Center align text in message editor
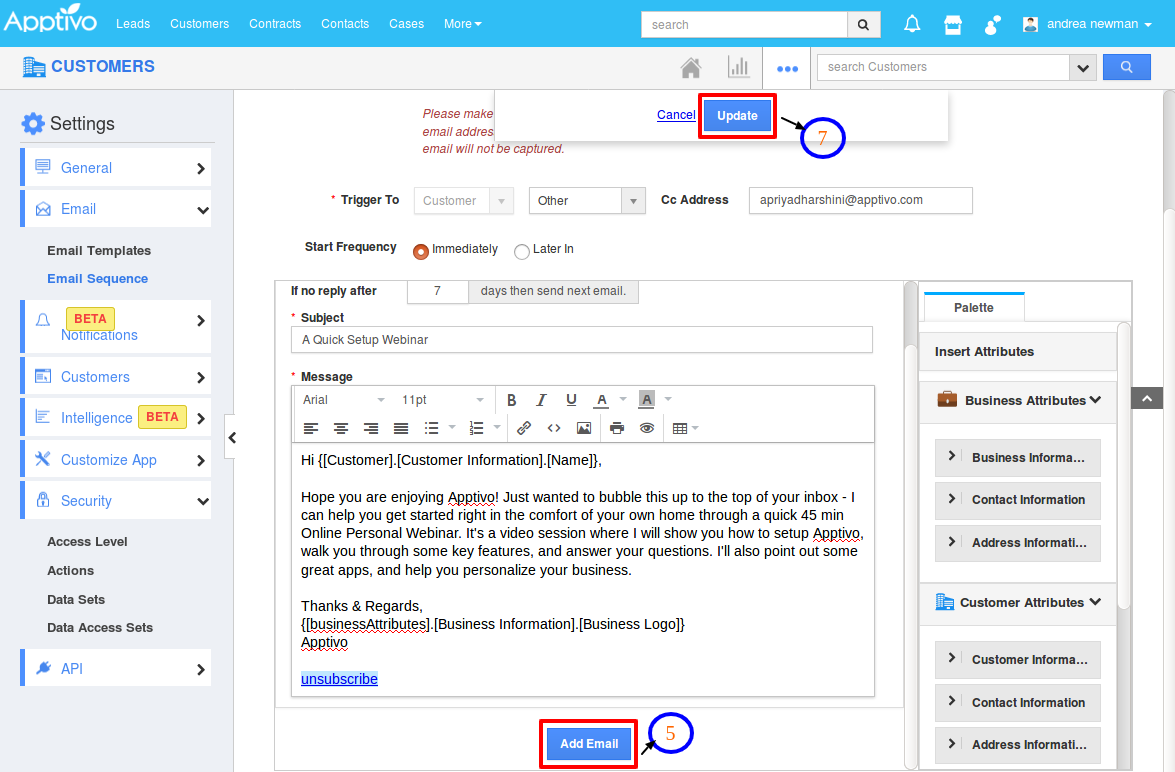The height and width of the screenshot is (772, 1175). [x=341, y=429]
